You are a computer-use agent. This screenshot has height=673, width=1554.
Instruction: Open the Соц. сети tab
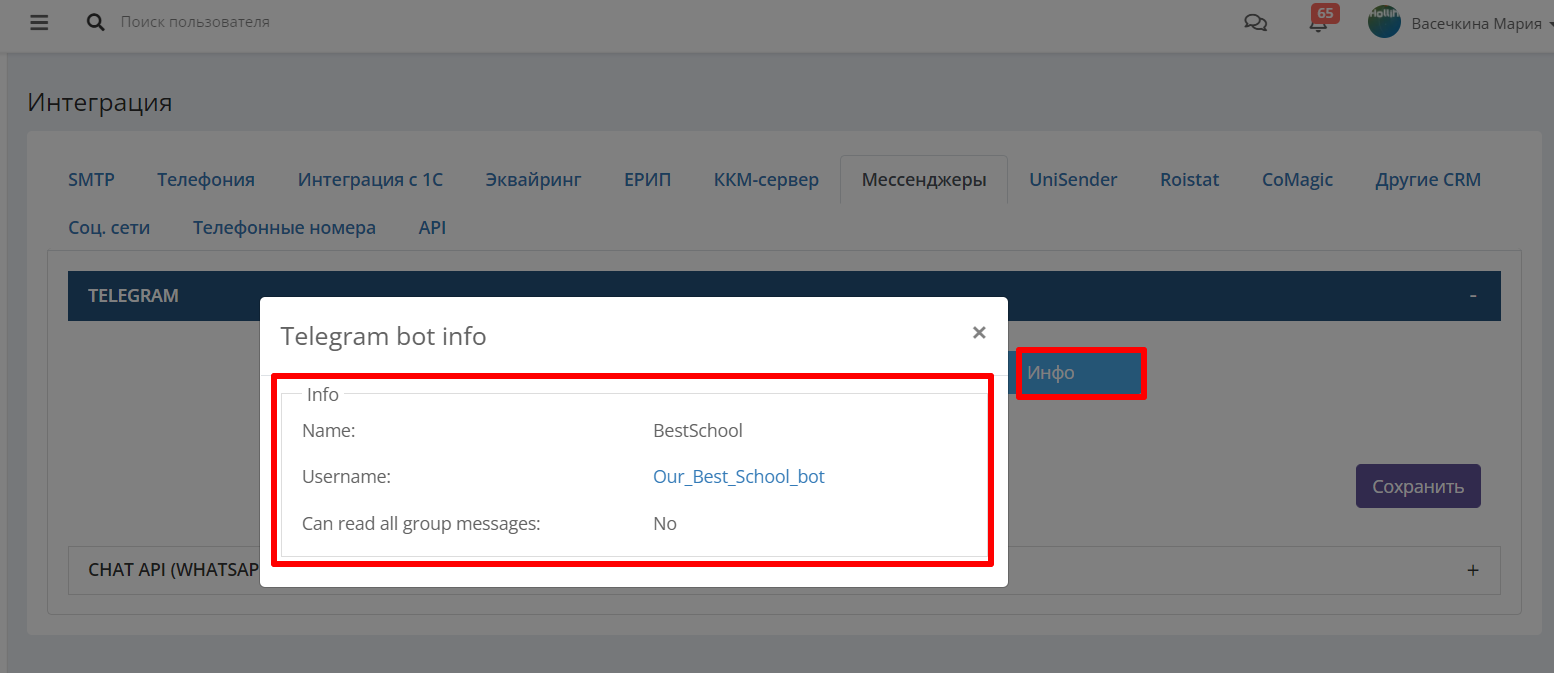pos(109,228)
